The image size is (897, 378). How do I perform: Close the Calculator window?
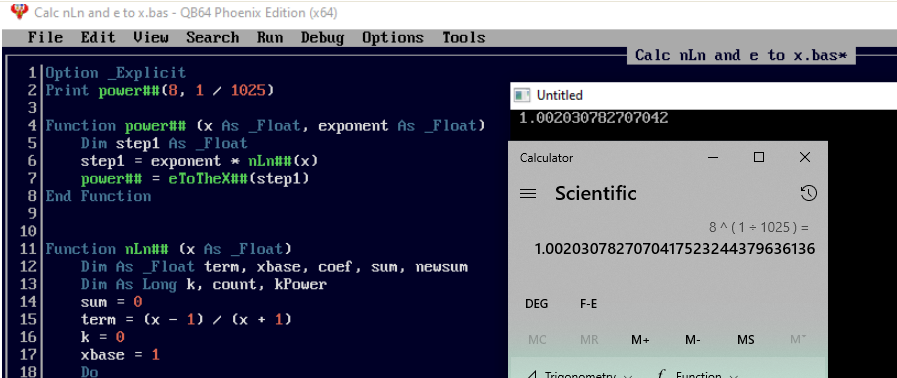click(804, 157)
